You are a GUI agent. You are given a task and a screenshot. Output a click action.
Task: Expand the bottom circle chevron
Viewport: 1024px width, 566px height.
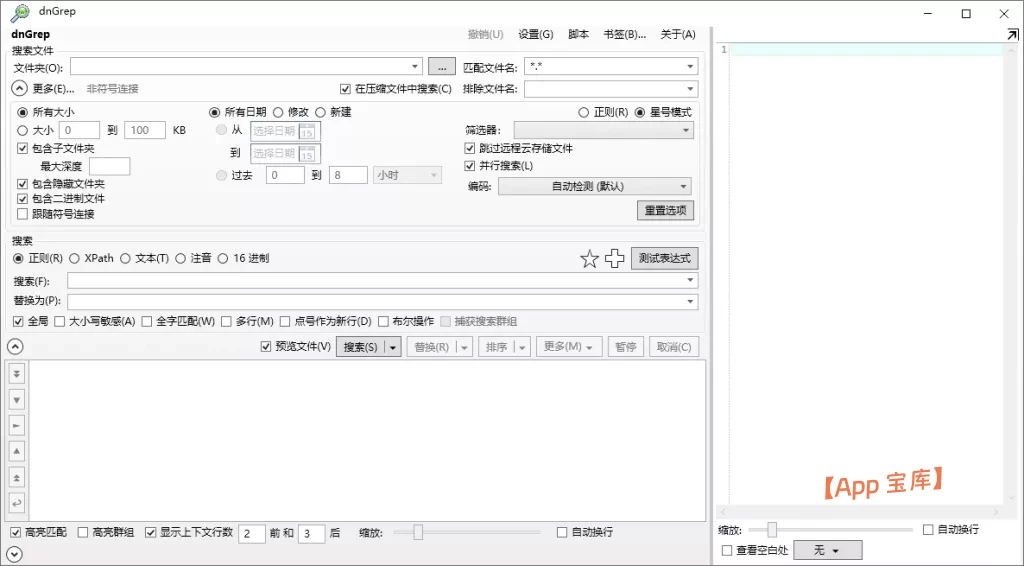(14, 555)
